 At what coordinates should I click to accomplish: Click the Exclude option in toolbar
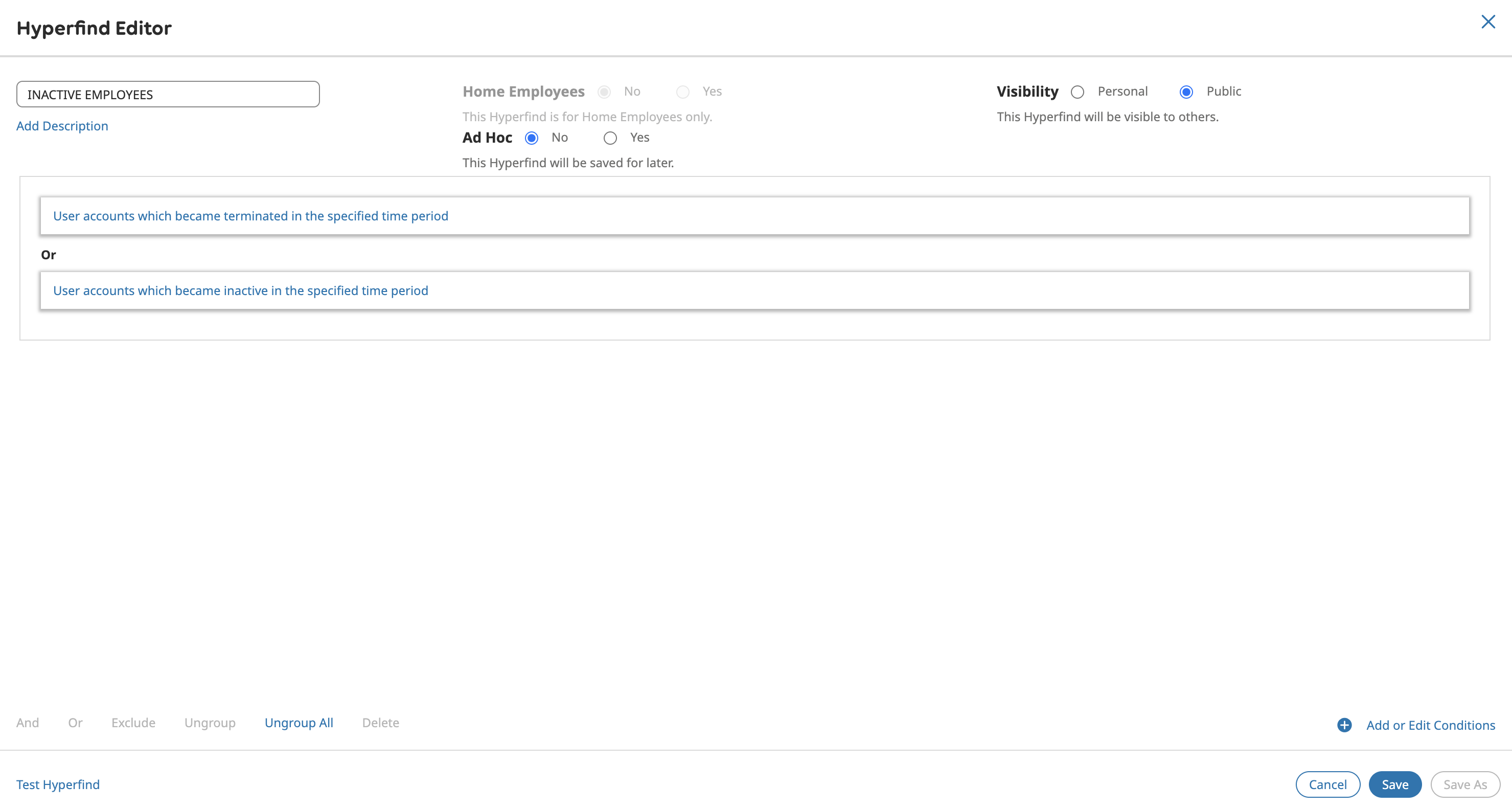tap(133, 723)
